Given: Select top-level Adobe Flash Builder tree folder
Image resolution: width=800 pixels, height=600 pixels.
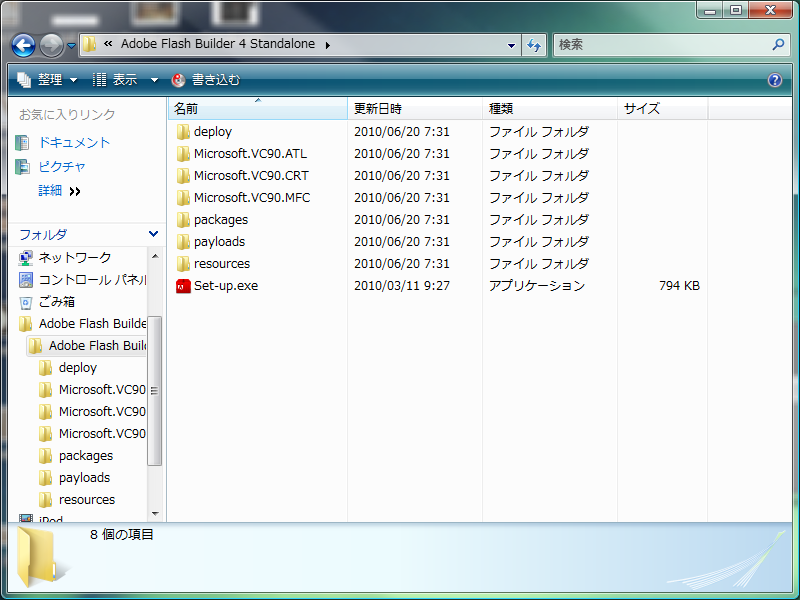Looking at the screenshot, I should pyautogui.click(x=92, y=323).
